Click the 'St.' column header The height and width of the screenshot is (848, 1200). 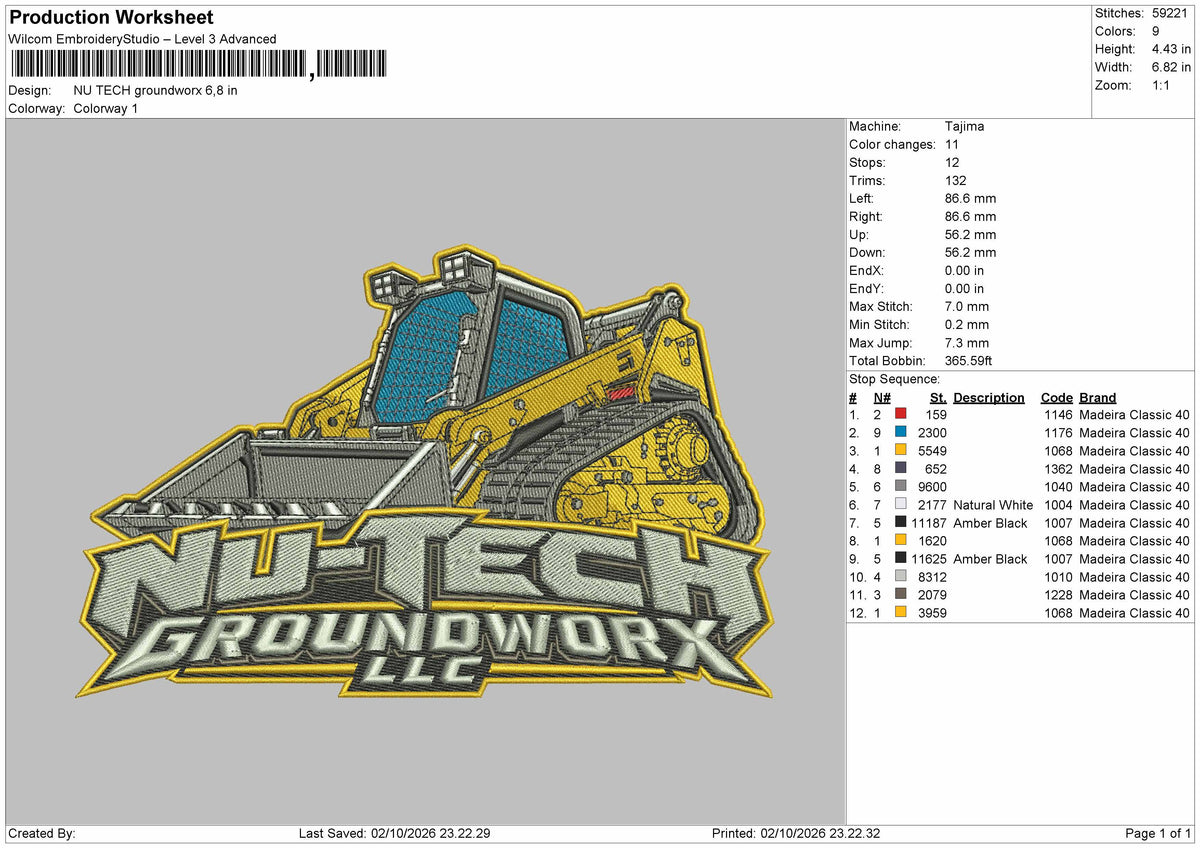[x=938, y=397]
